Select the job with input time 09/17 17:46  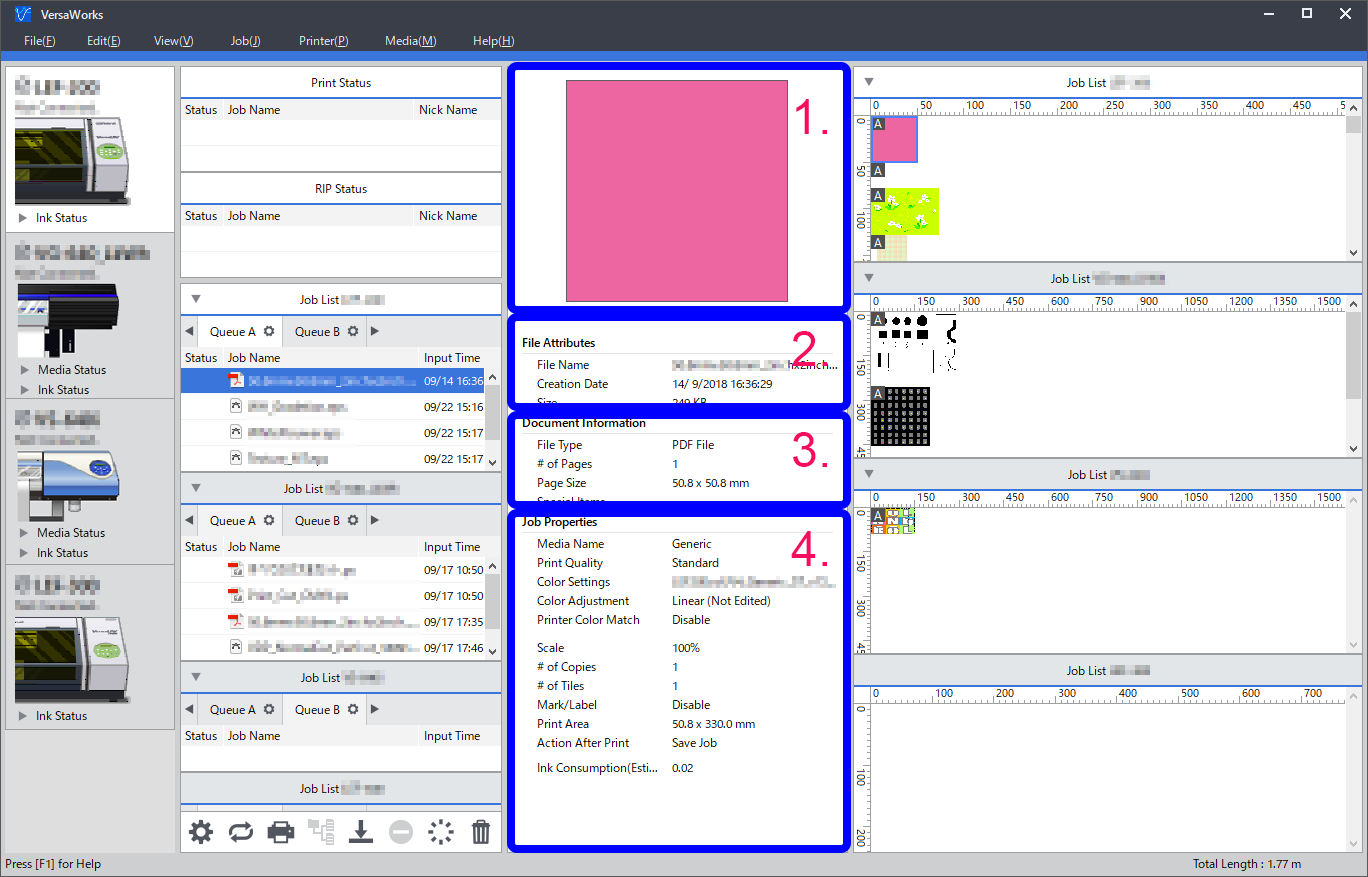point(330,648)
